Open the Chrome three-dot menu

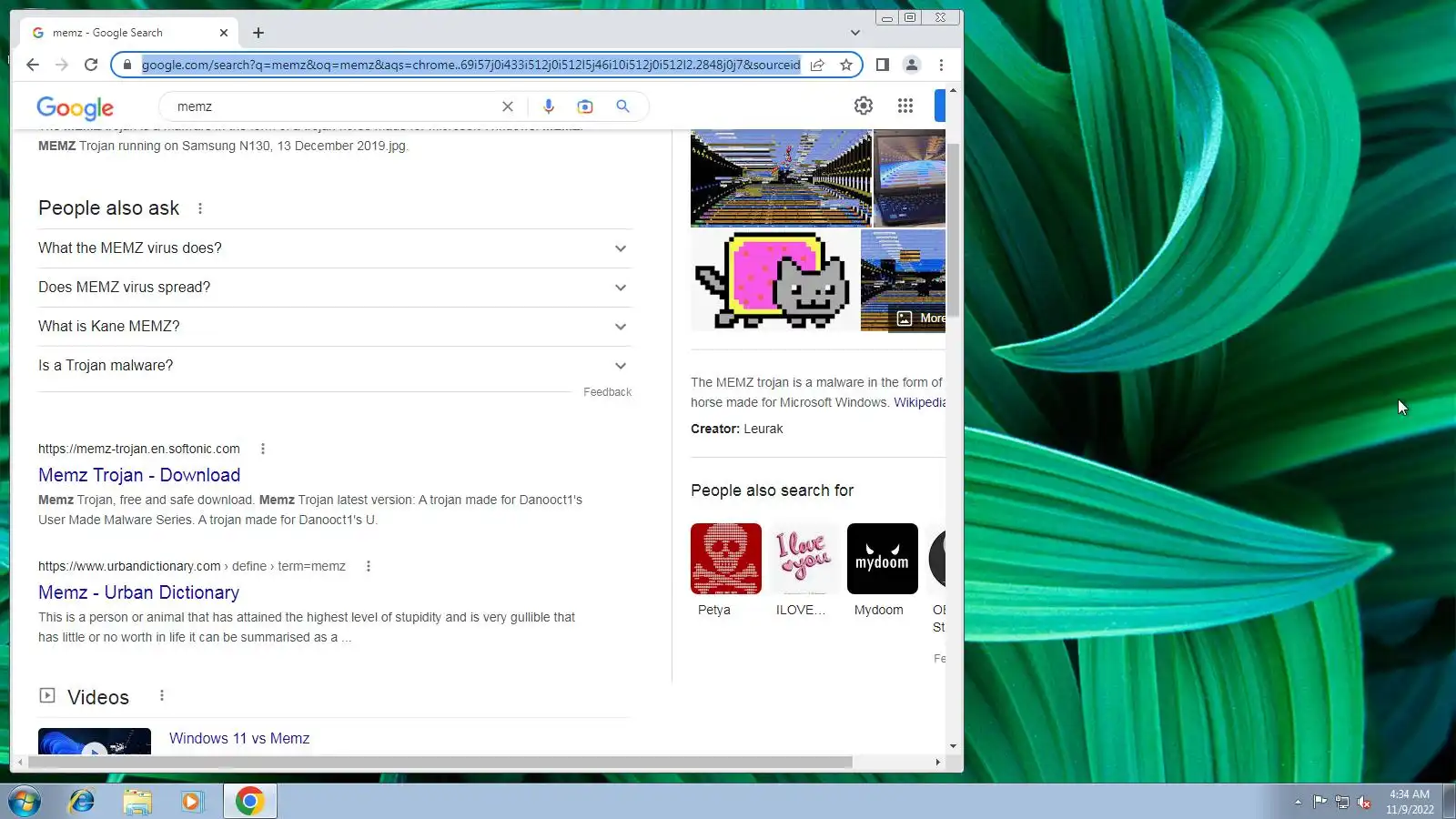pyautogui.click(x=941, y=65)
